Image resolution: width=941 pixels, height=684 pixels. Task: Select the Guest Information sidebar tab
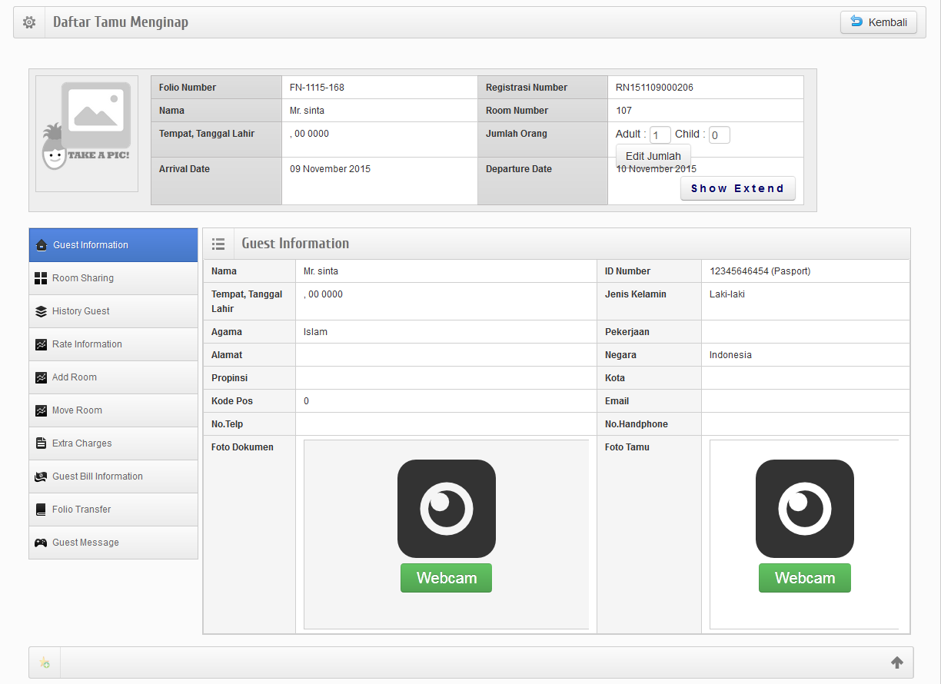coord(113,245)
